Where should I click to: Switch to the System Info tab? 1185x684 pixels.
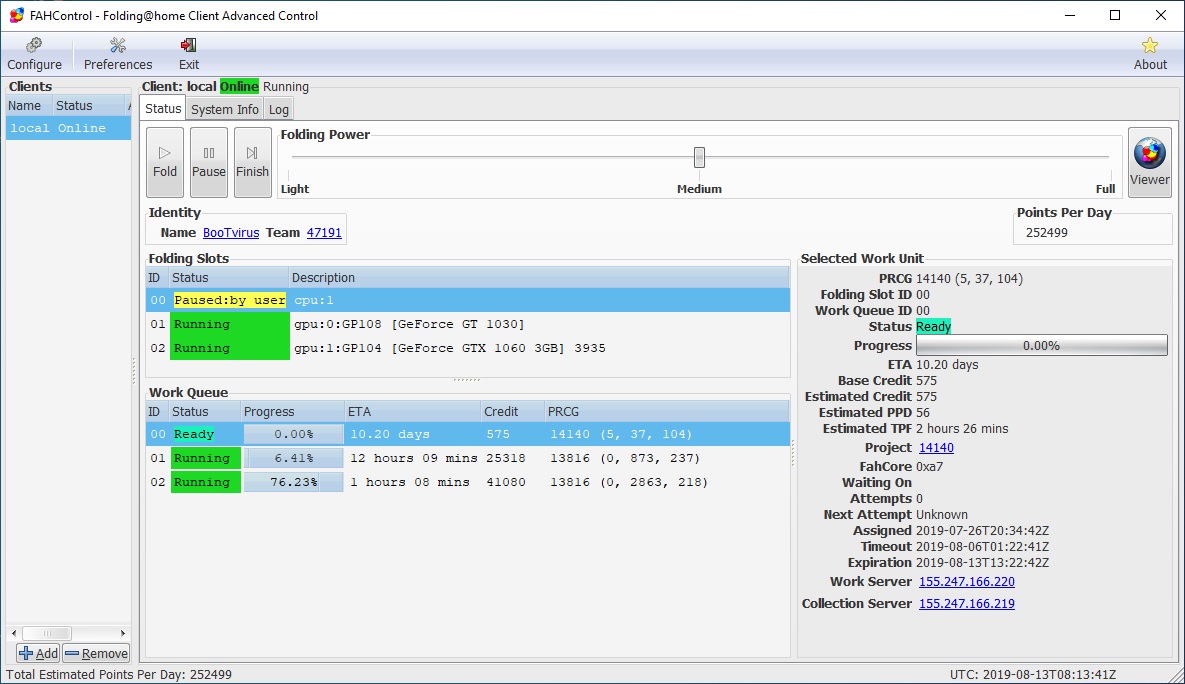(224, 110)
